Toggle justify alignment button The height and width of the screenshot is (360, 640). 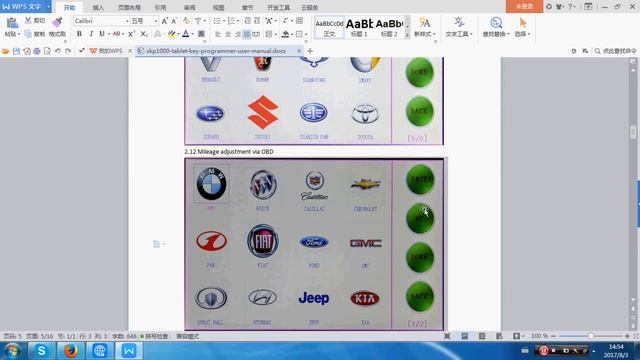pos(247,34)
